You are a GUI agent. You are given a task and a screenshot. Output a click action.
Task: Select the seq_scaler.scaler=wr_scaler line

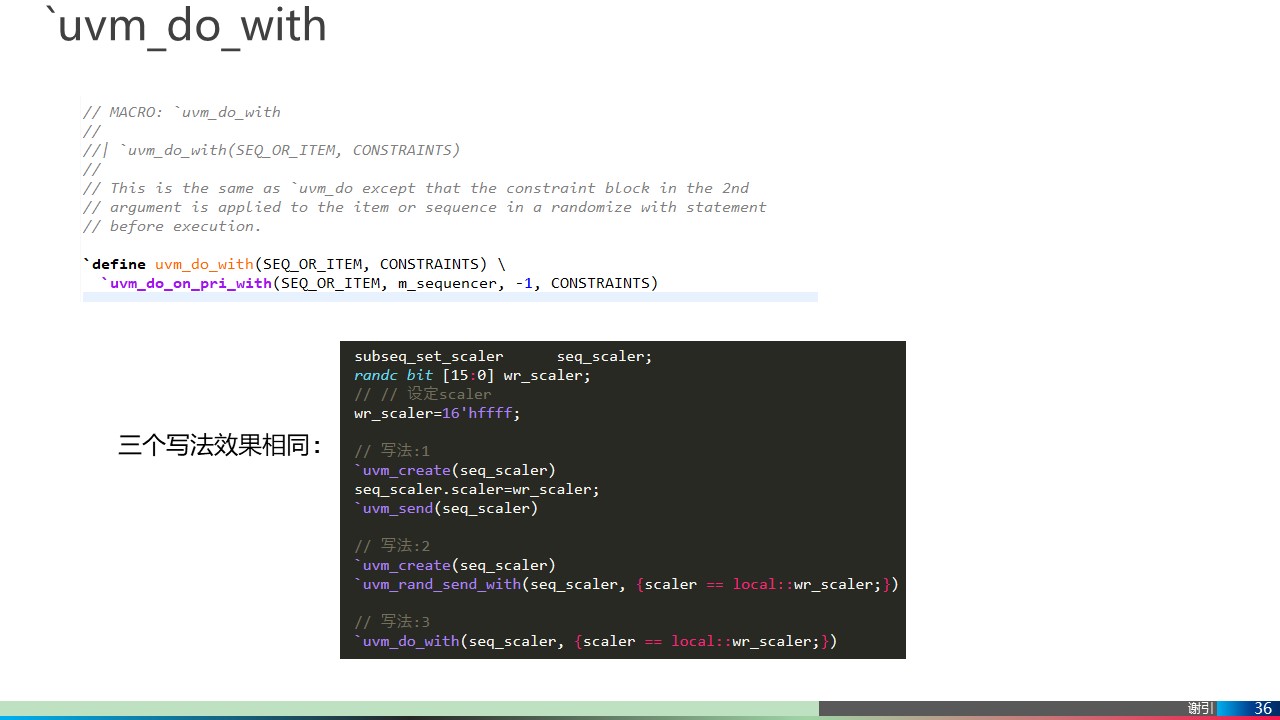tap(477, 489)
